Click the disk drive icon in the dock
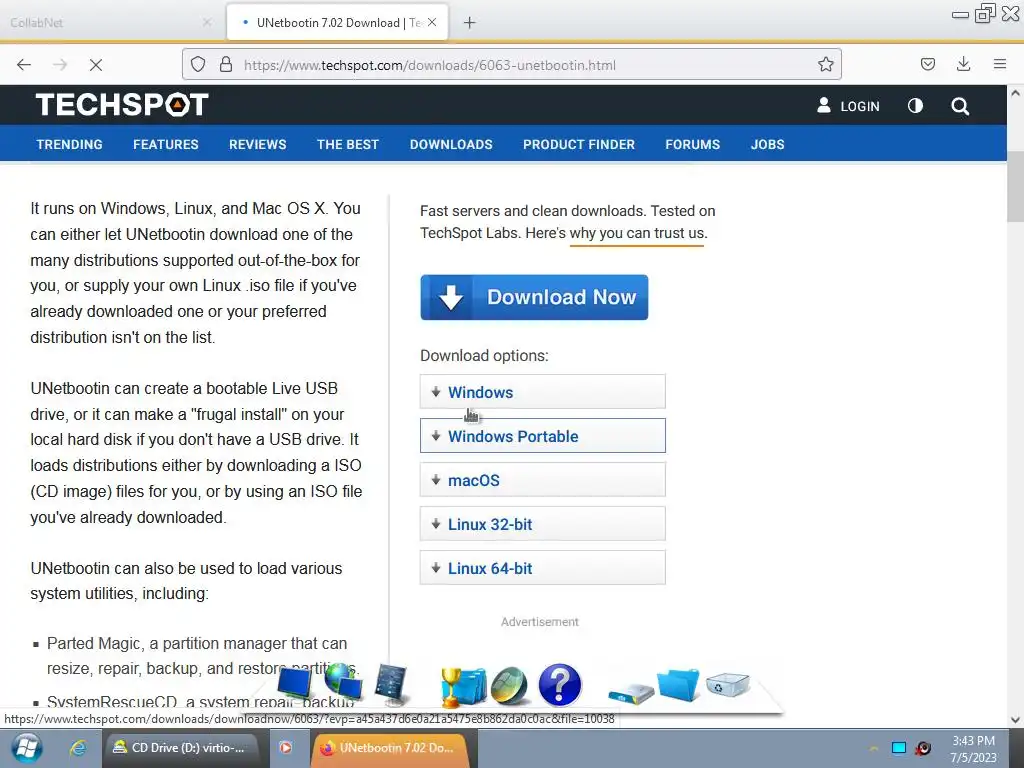This screenshot has width=1024, height=768. (x=631, y=692)
